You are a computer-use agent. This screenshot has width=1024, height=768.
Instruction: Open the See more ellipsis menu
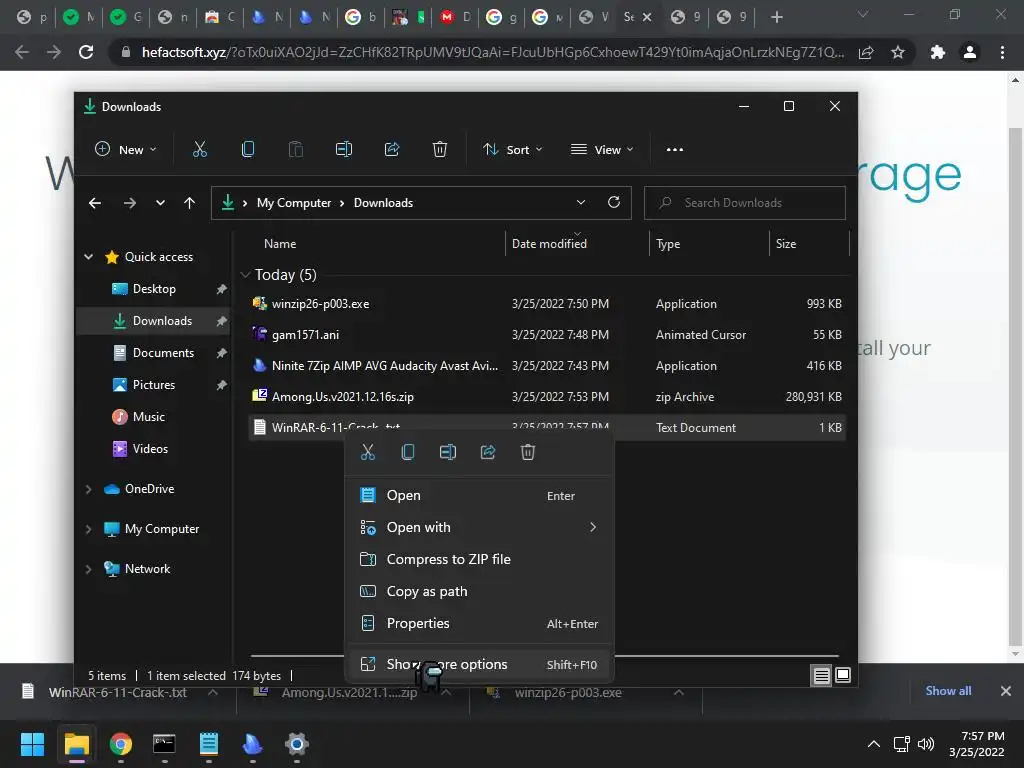tap(675, 150)
